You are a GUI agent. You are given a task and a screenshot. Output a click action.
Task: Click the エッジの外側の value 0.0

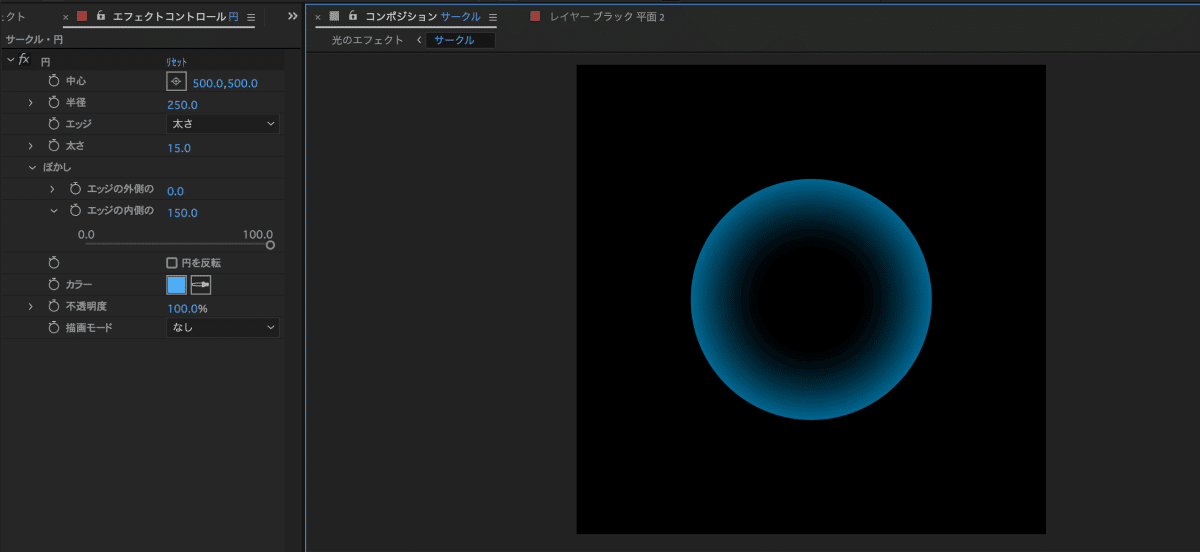coord(175,191)
